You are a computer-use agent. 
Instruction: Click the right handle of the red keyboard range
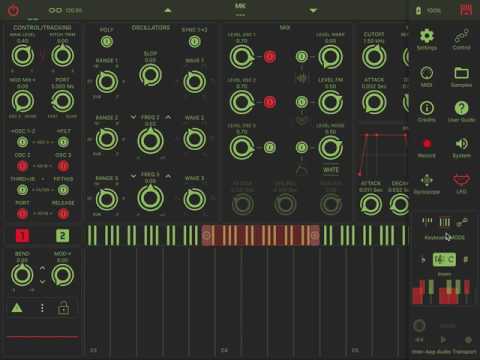click(315, 236)
